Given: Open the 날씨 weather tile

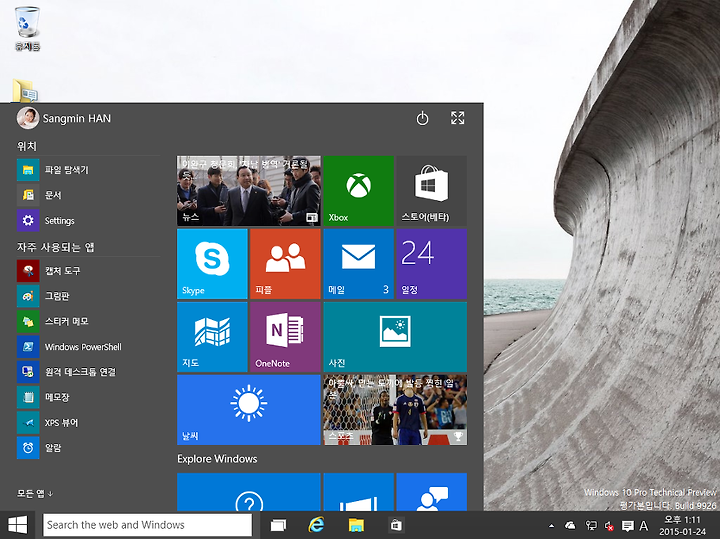Looking at the screenshot, I should coord(248,410).
